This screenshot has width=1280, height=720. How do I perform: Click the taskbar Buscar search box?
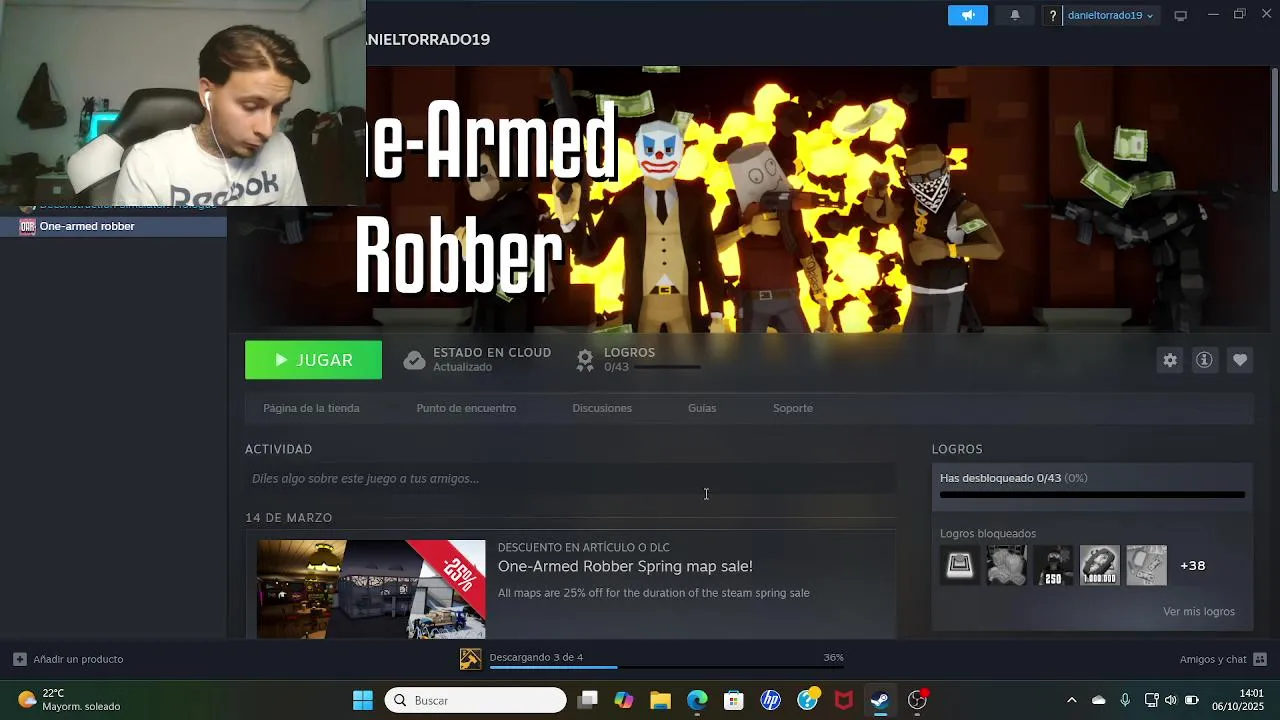(476, 700)
